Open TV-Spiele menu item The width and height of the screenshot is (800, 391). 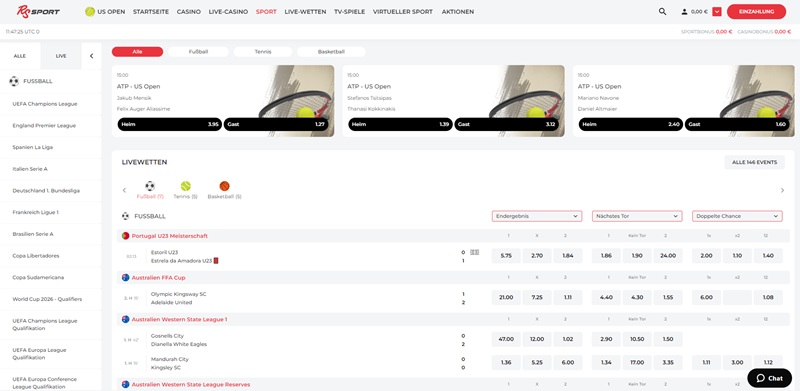tap(349, 11)
